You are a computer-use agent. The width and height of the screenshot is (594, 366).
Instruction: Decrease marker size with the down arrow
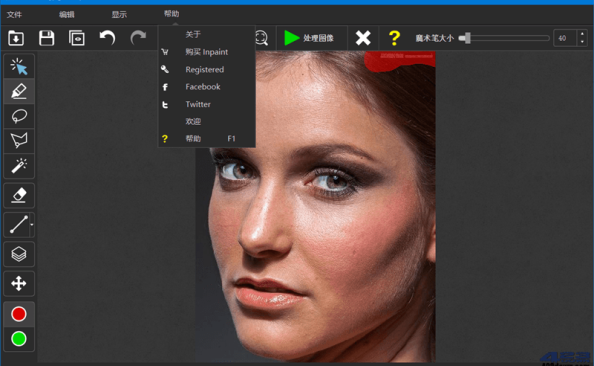[582, 42]
